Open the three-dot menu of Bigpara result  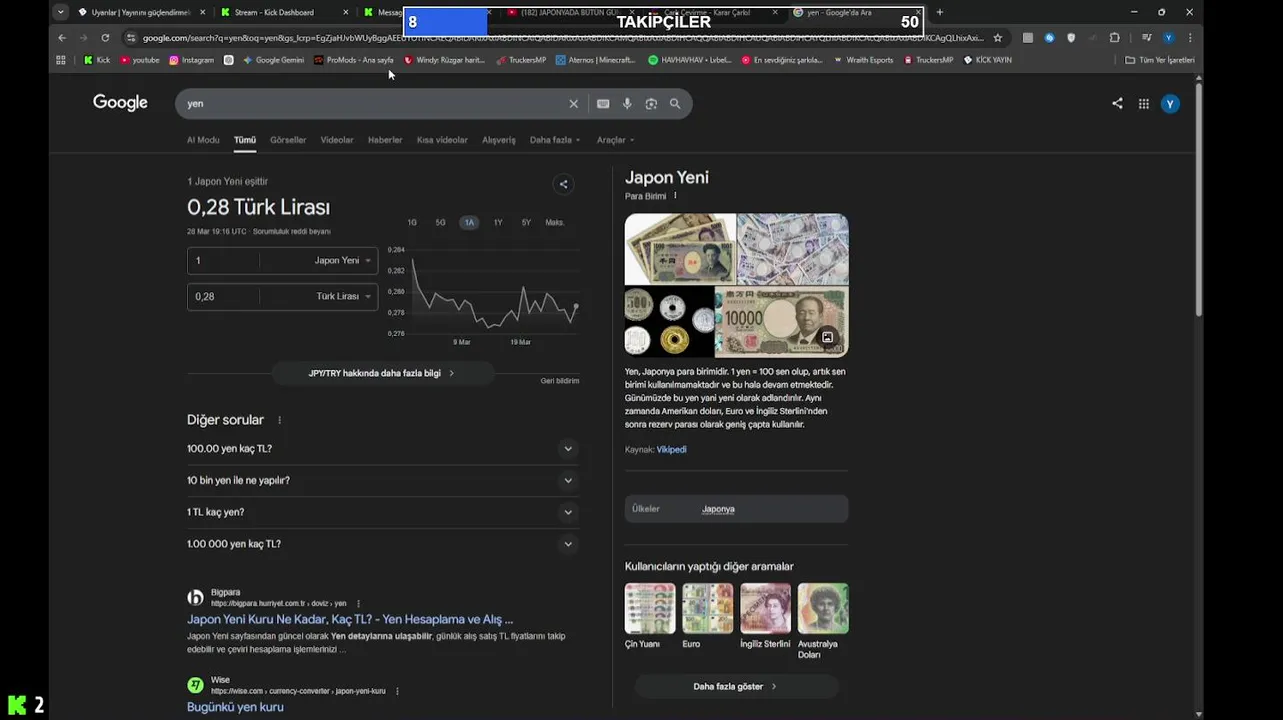(358, 604)
